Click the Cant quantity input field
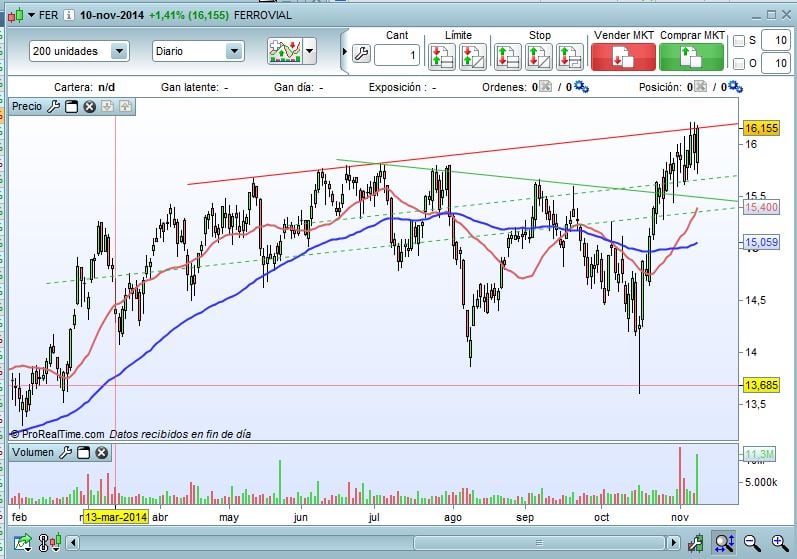 pos(397,55)
